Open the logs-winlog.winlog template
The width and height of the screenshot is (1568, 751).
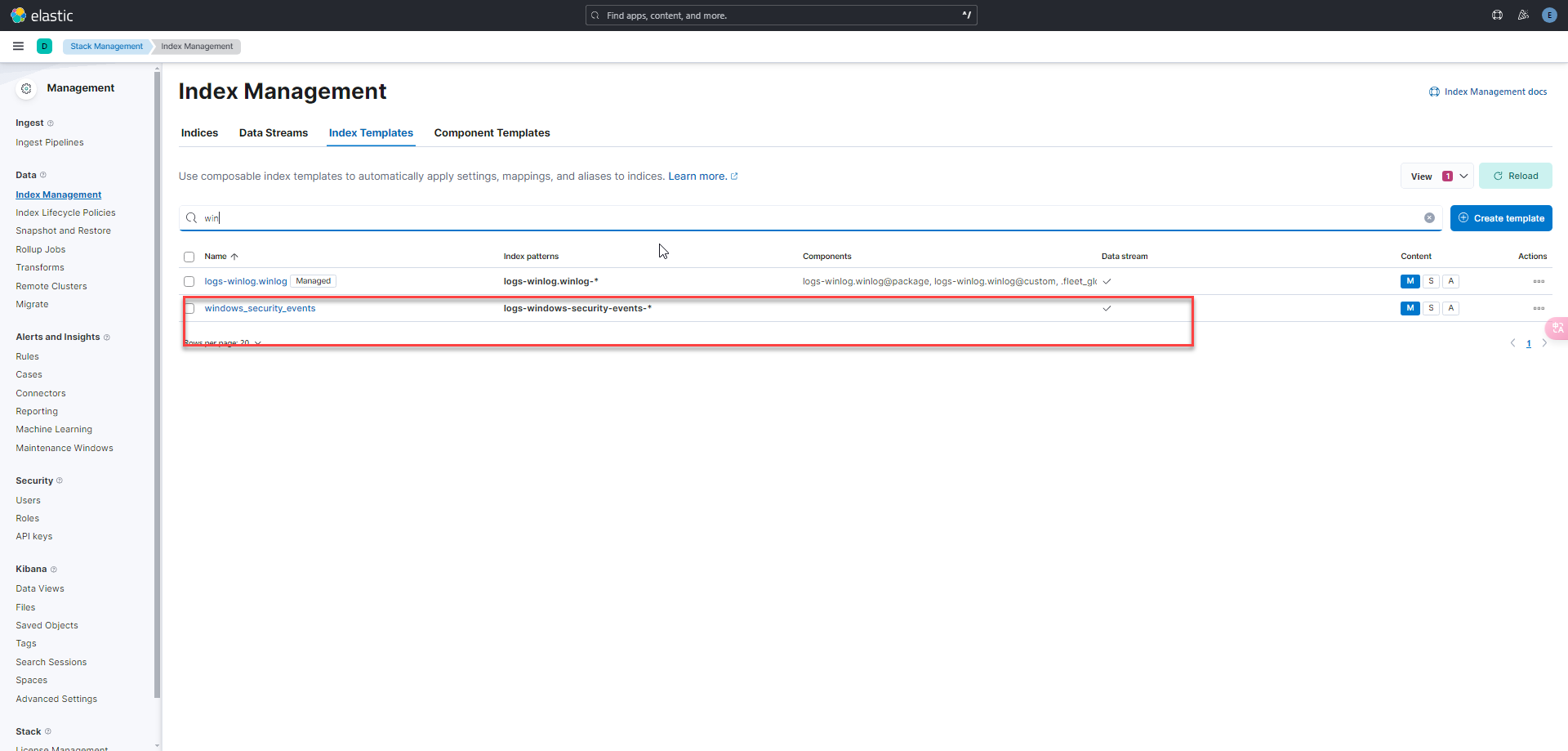coord(246,281)
